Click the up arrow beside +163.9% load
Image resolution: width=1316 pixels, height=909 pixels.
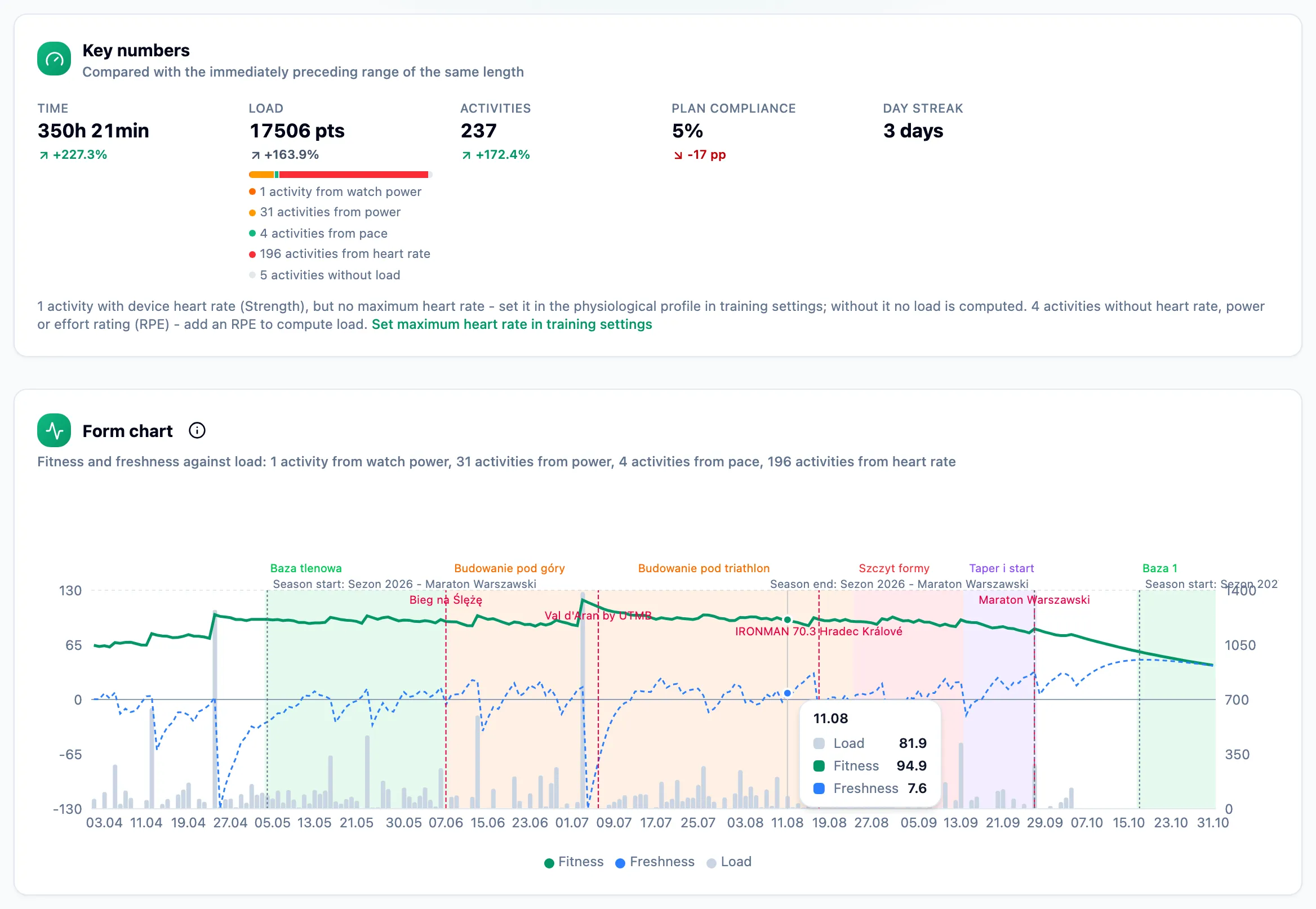(x=256, y=155)
